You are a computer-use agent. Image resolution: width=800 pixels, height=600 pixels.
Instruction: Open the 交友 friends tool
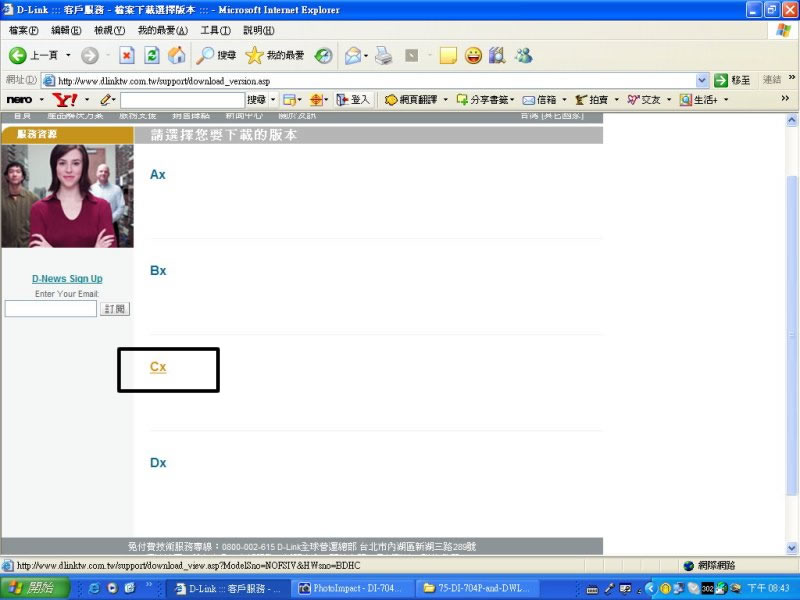644,99
